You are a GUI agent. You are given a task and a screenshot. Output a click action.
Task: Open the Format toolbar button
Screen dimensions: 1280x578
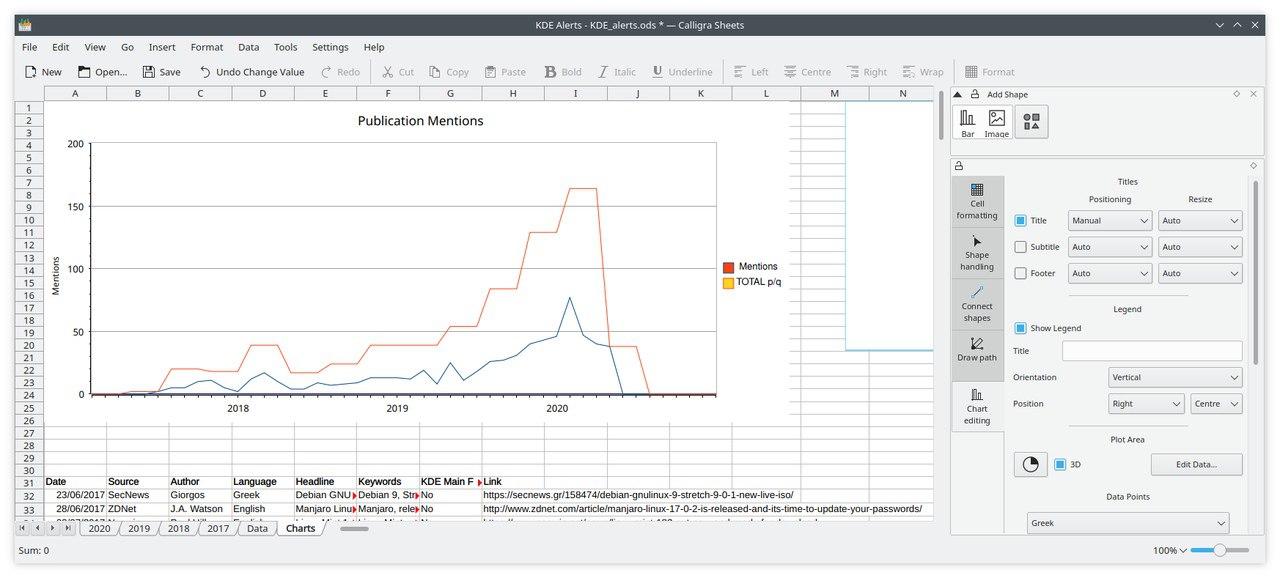[989, 72]
